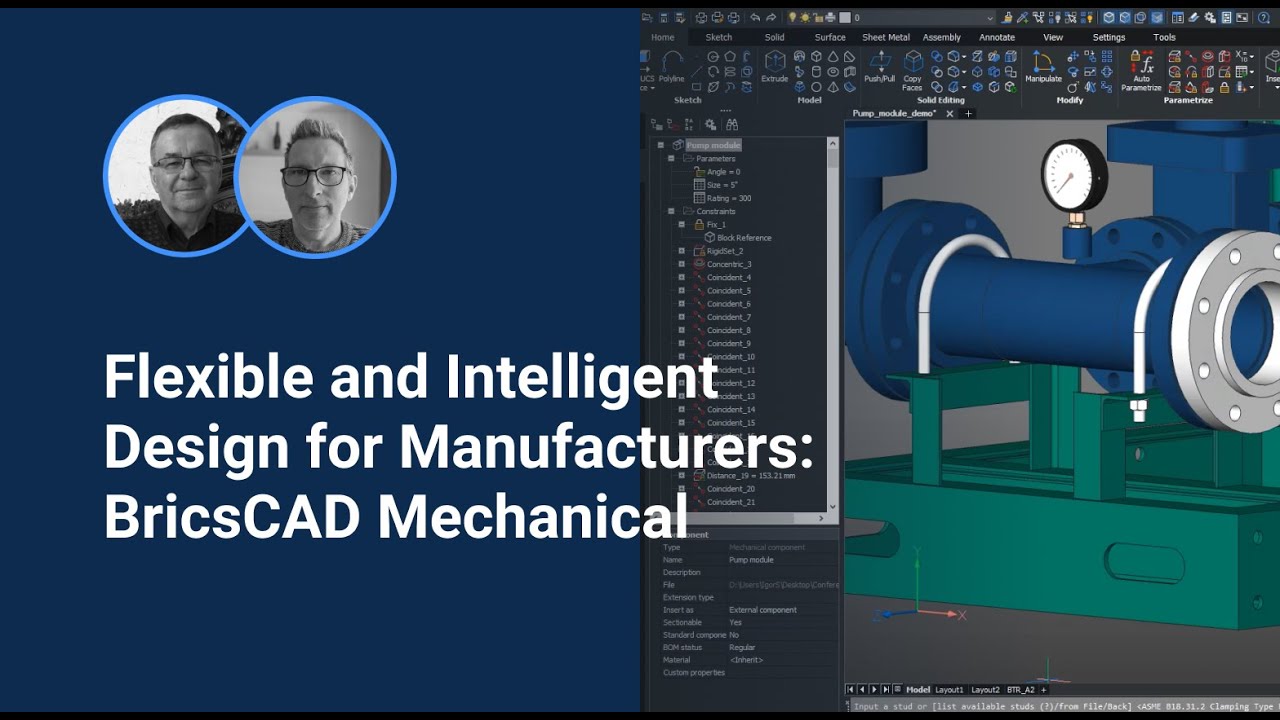Select the Extrude tool in the Model panel
This screenshot has width=1280, height=720.
coord(775,65)
